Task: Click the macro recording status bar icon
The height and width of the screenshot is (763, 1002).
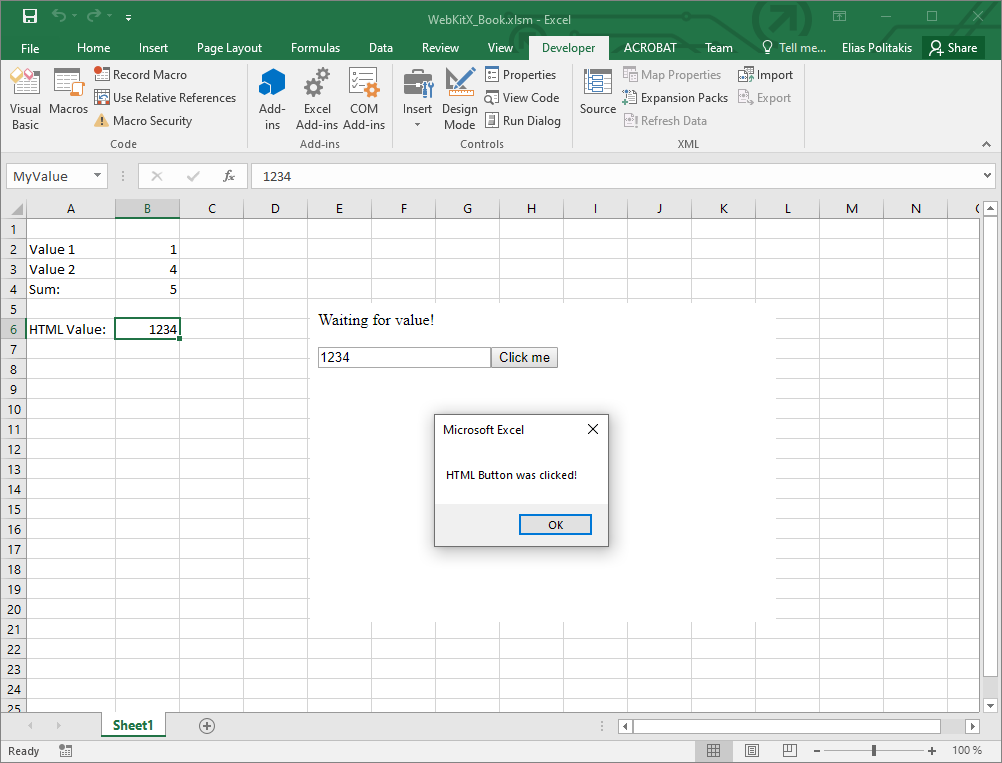Action: [65, 751]
